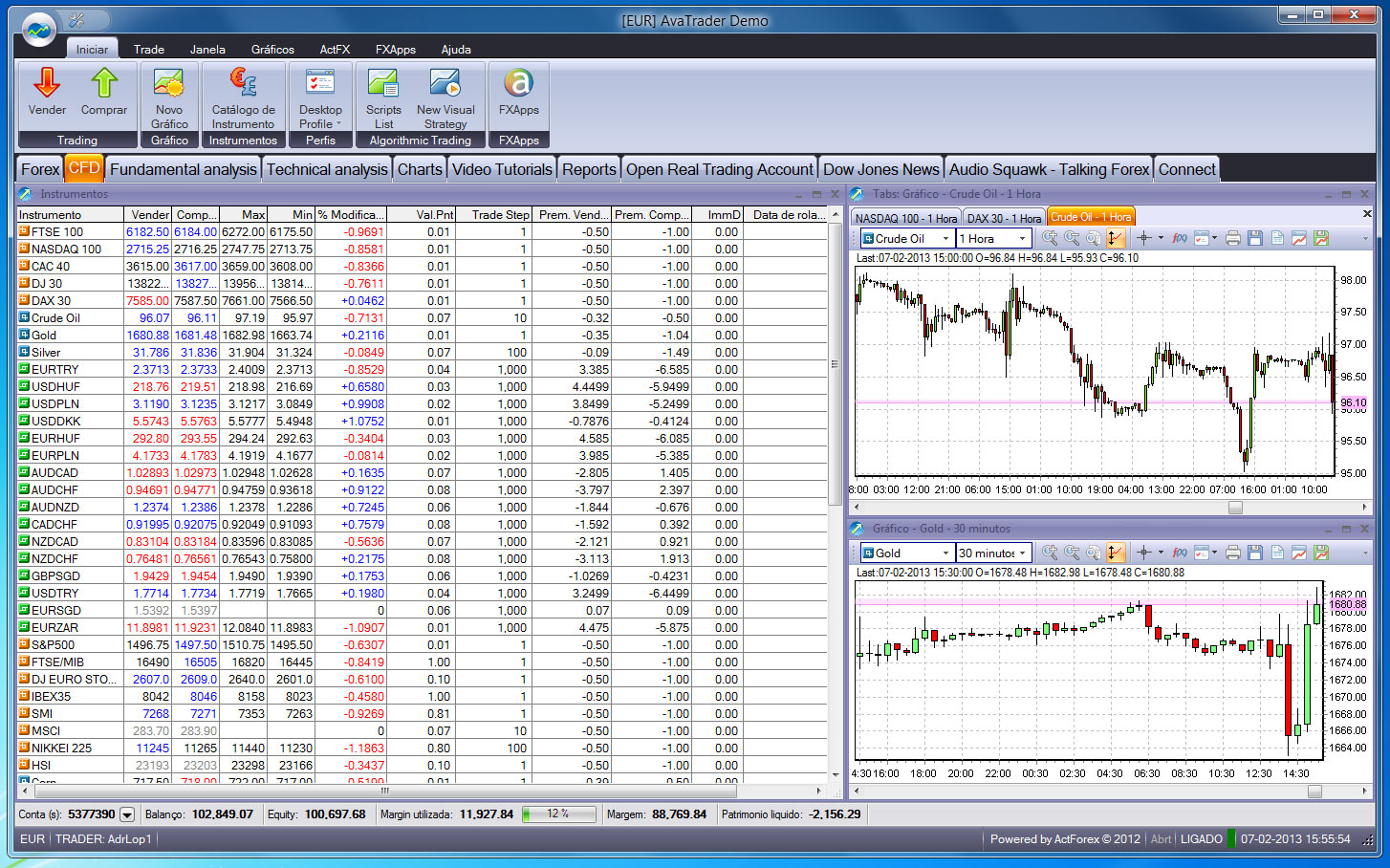Select the NIKKEI 225 instrument row

pyautogui.click(x=422, y=748)
